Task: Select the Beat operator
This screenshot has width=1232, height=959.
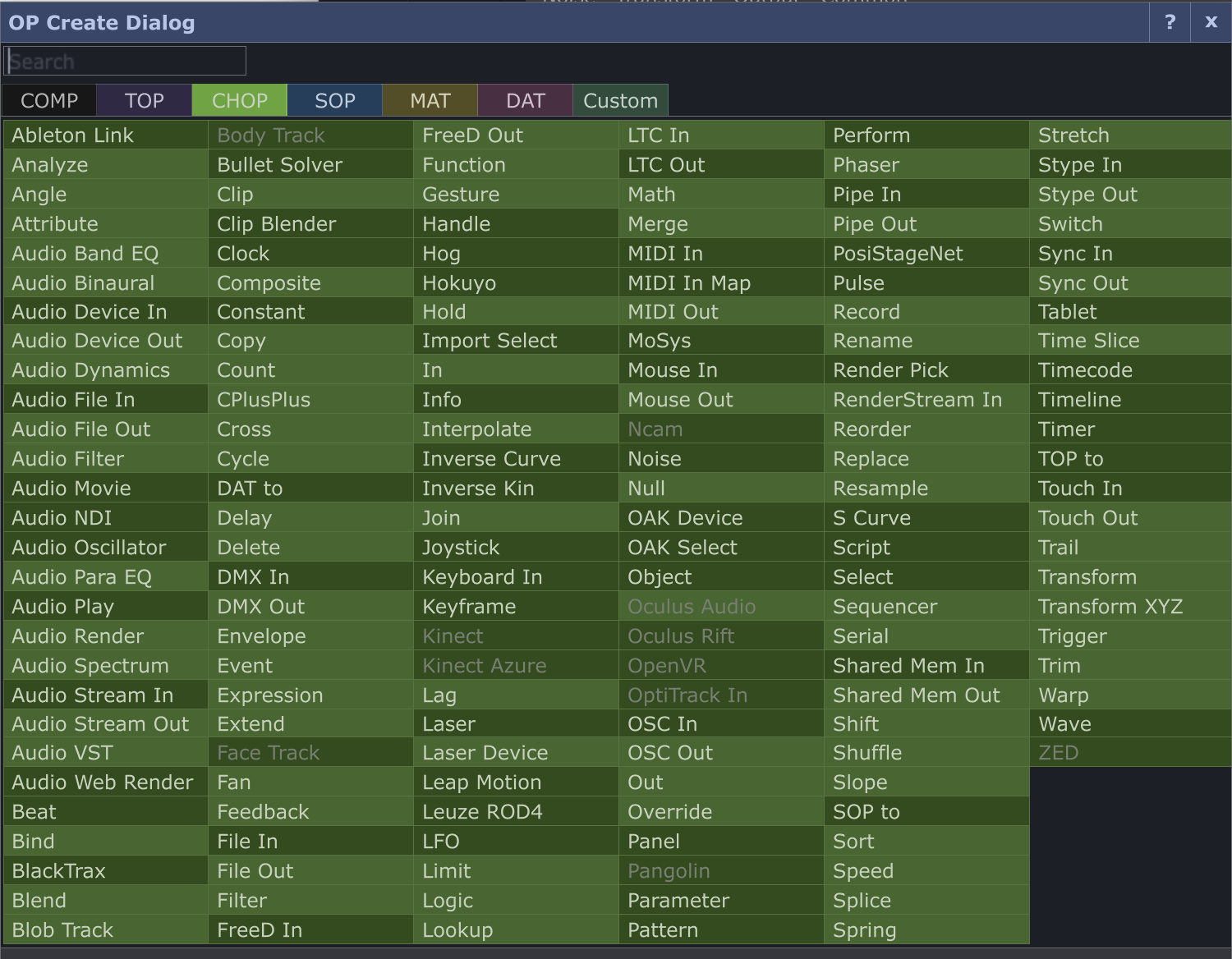Action: coord(105,812)
